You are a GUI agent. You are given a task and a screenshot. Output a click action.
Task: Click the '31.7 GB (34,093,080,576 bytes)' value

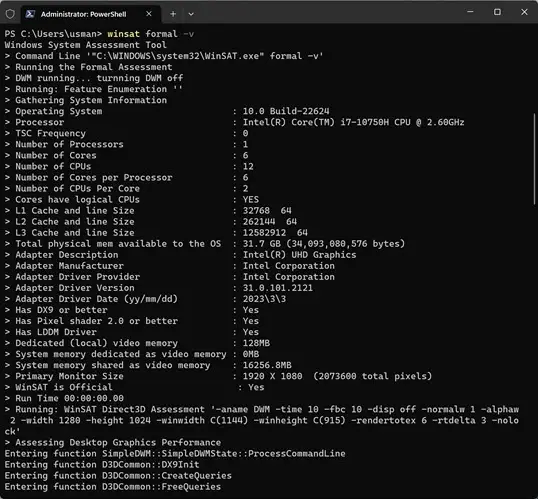324,244
